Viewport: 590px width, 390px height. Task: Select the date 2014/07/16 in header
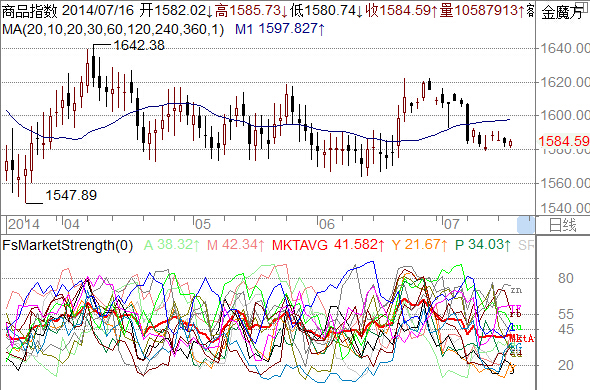[98, 11]
